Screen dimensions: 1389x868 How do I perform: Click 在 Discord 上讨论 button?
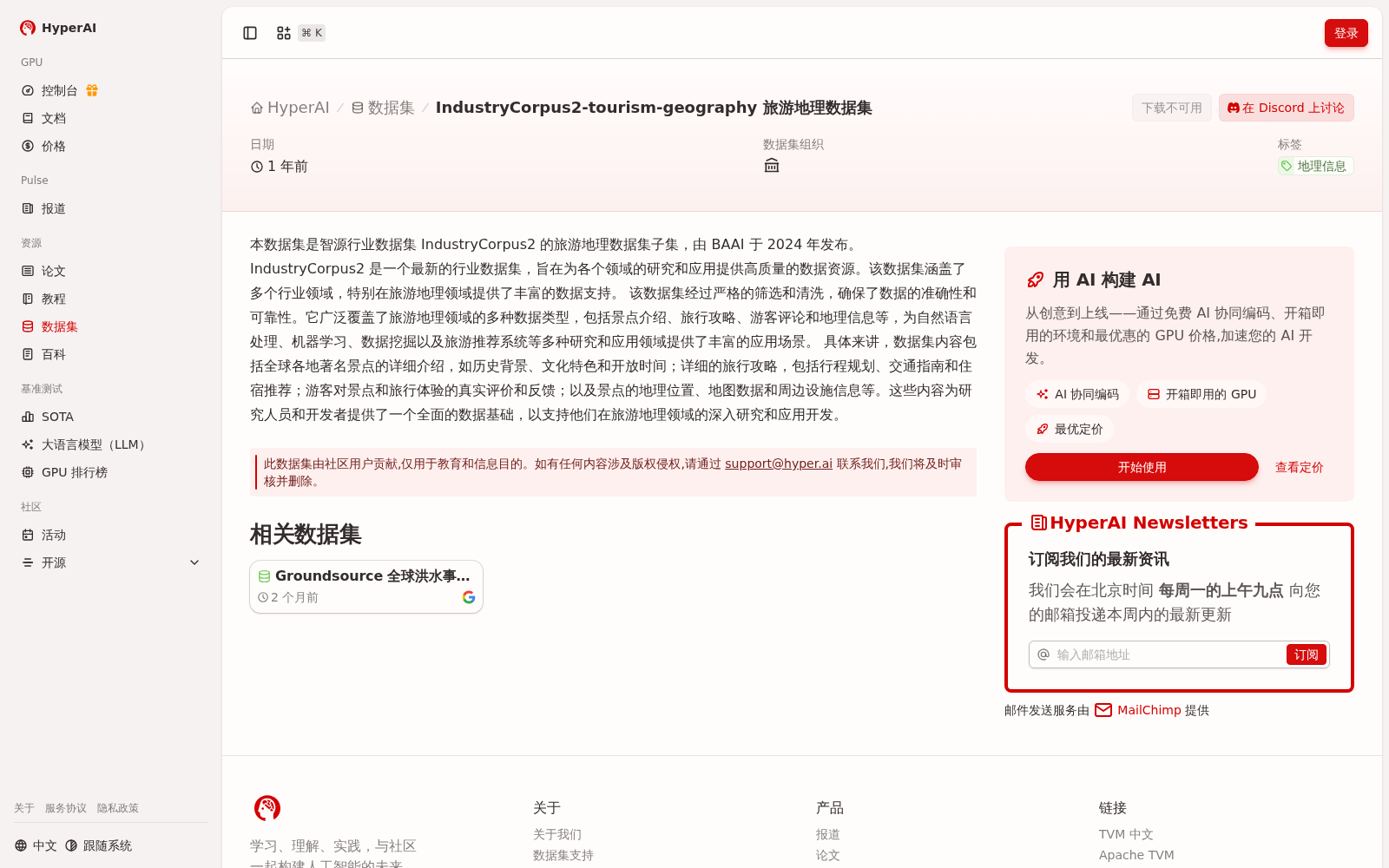pos(1286,108)
